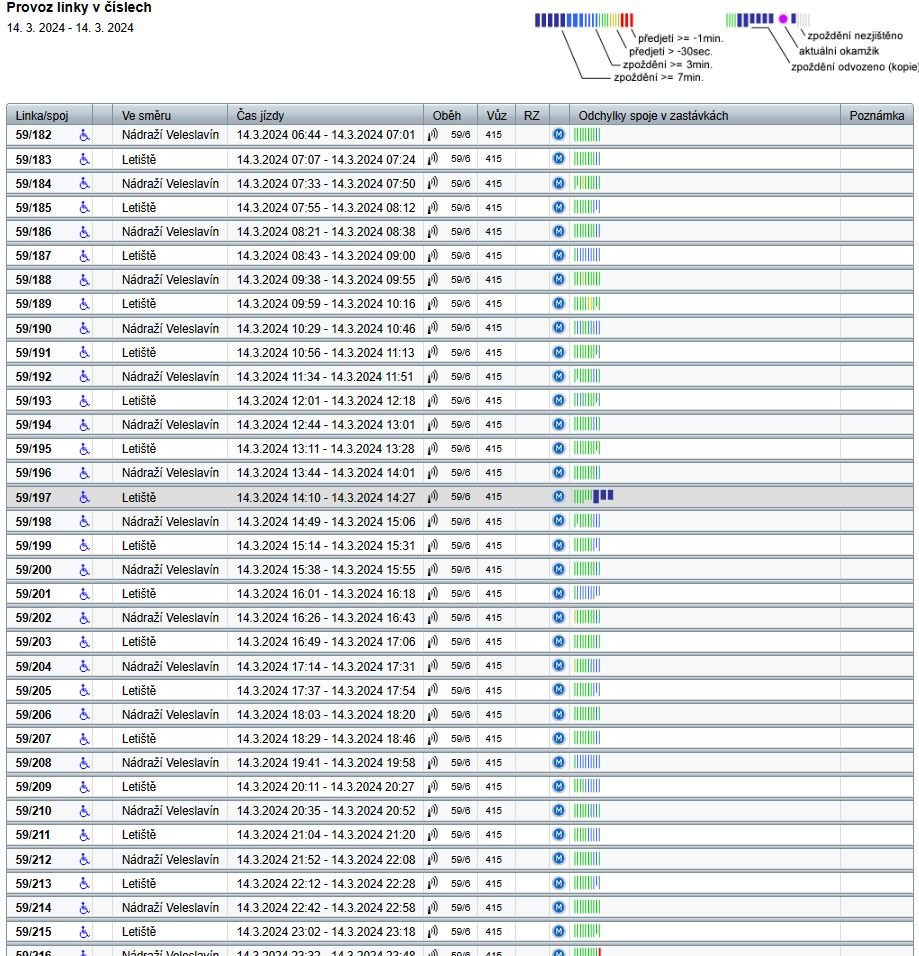Click the signal antenna icon in row 59/196
This screenshot has height=956, width=919.
click(x=433, y=473)
